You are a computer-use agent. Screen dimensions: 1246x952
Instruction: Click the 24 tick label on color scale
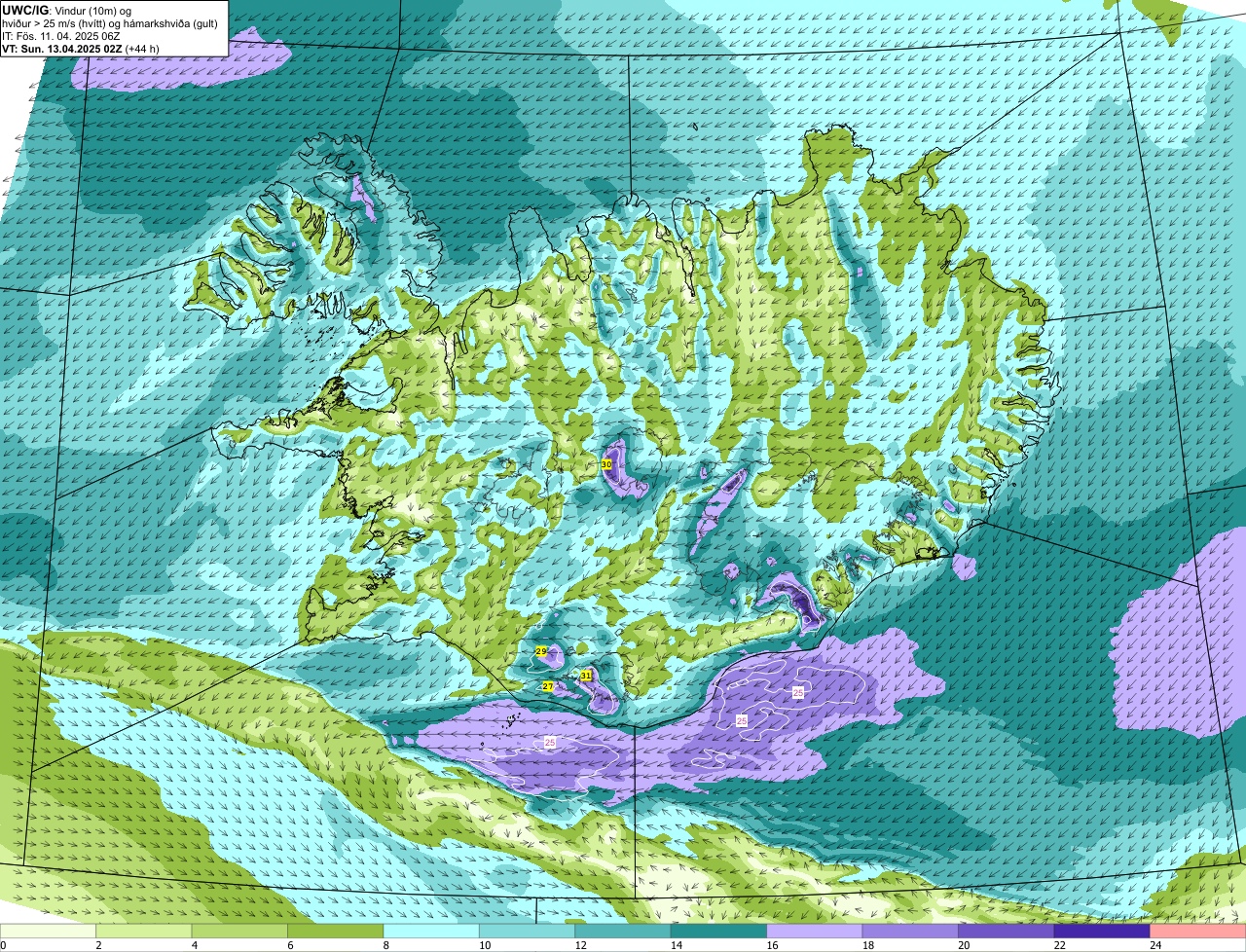[x=1154, y=945]
